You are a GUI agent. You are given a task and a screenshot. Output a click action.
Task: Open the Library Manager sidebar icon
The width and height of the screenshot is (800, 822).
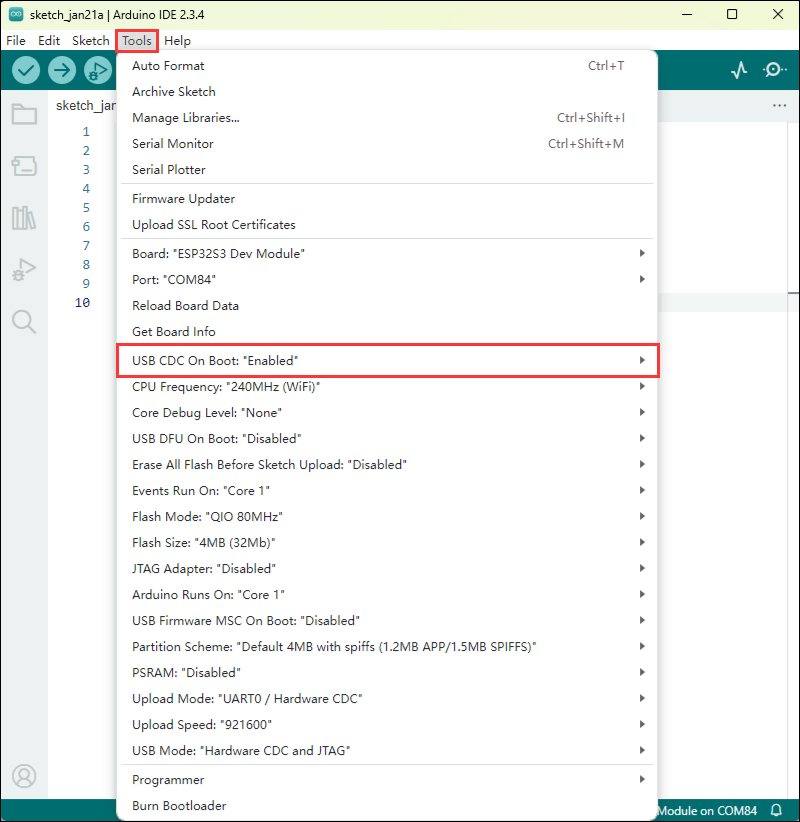click(x=24, y=218)
